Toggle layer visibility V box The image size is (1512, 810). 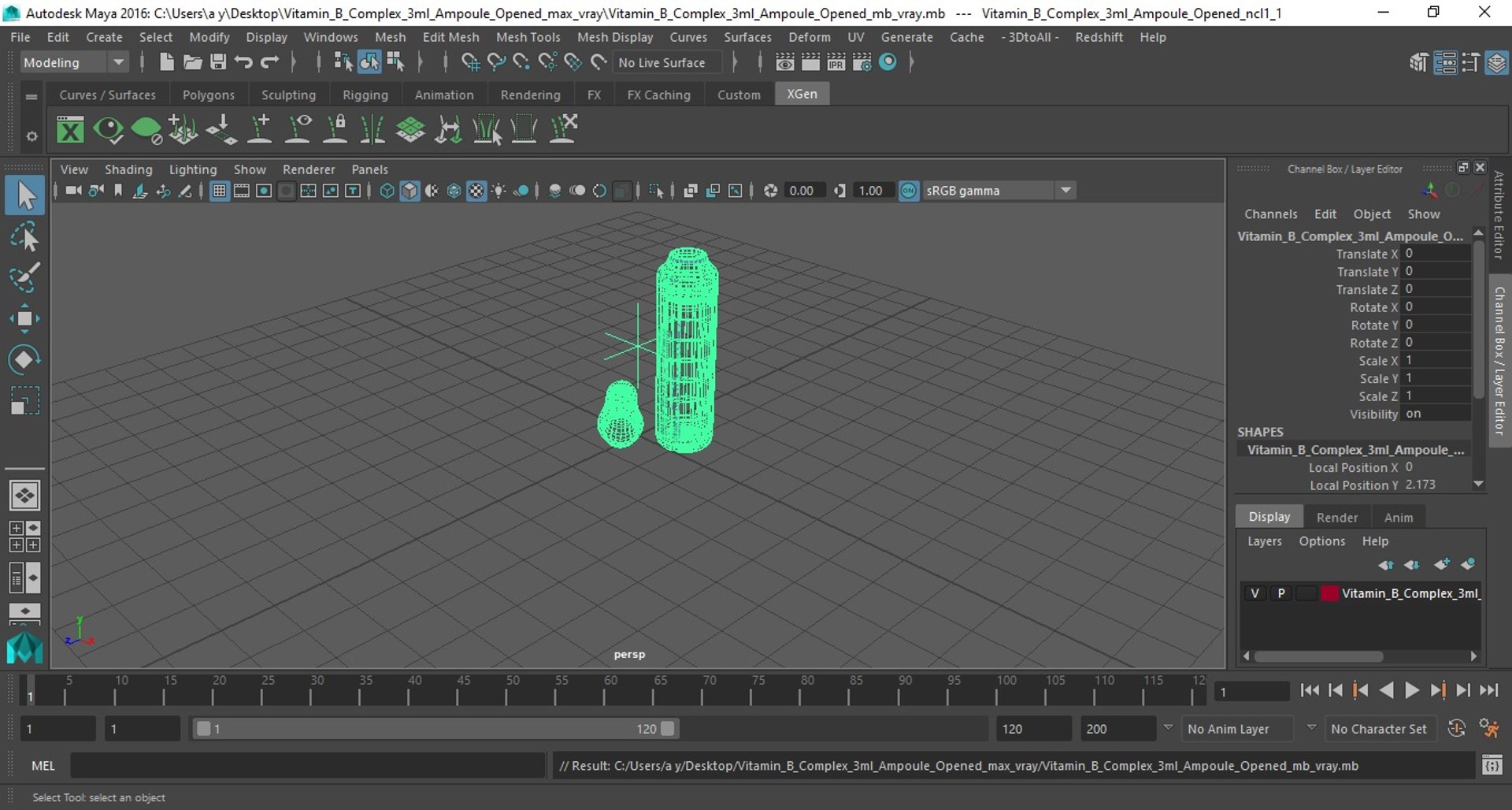coord(1254,593)
